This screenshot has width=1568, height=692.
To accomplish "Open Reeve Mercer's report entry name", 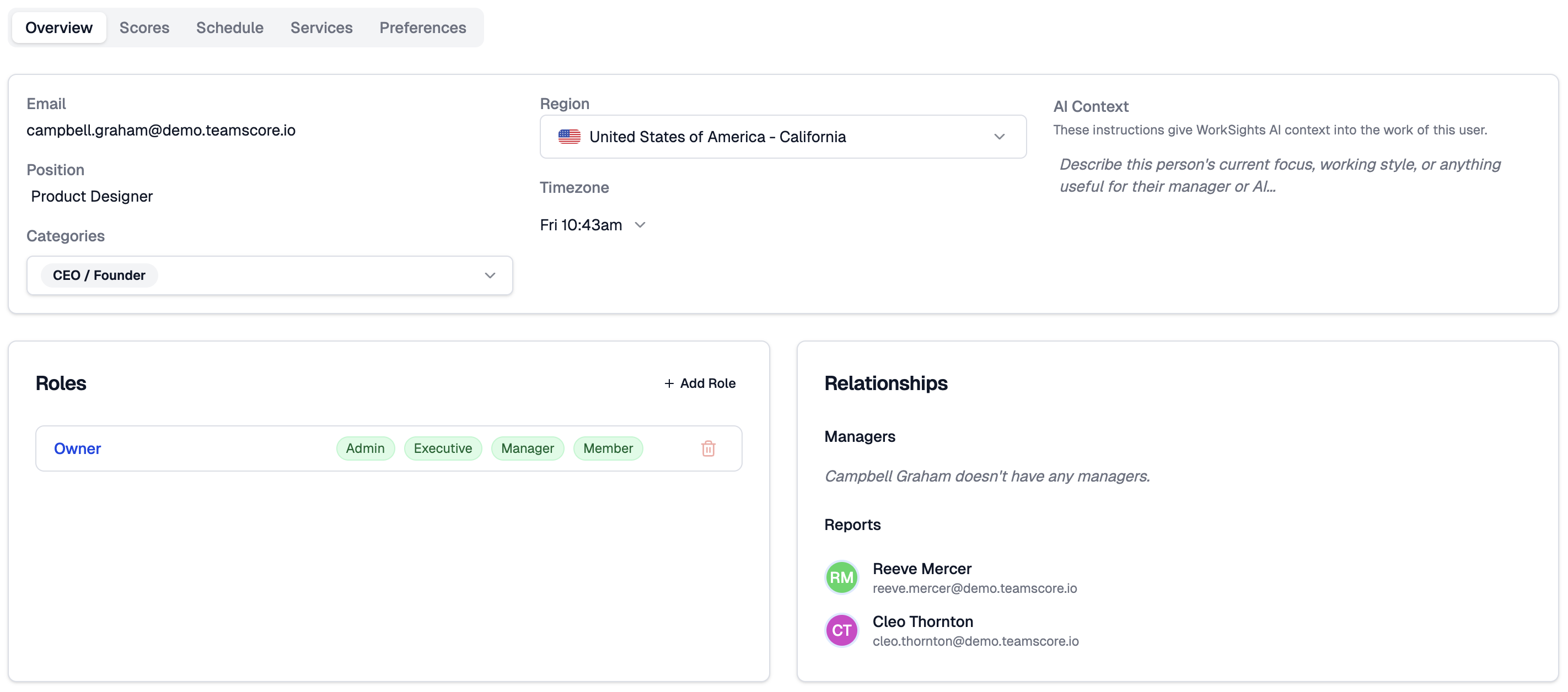I will pos(922,569).
